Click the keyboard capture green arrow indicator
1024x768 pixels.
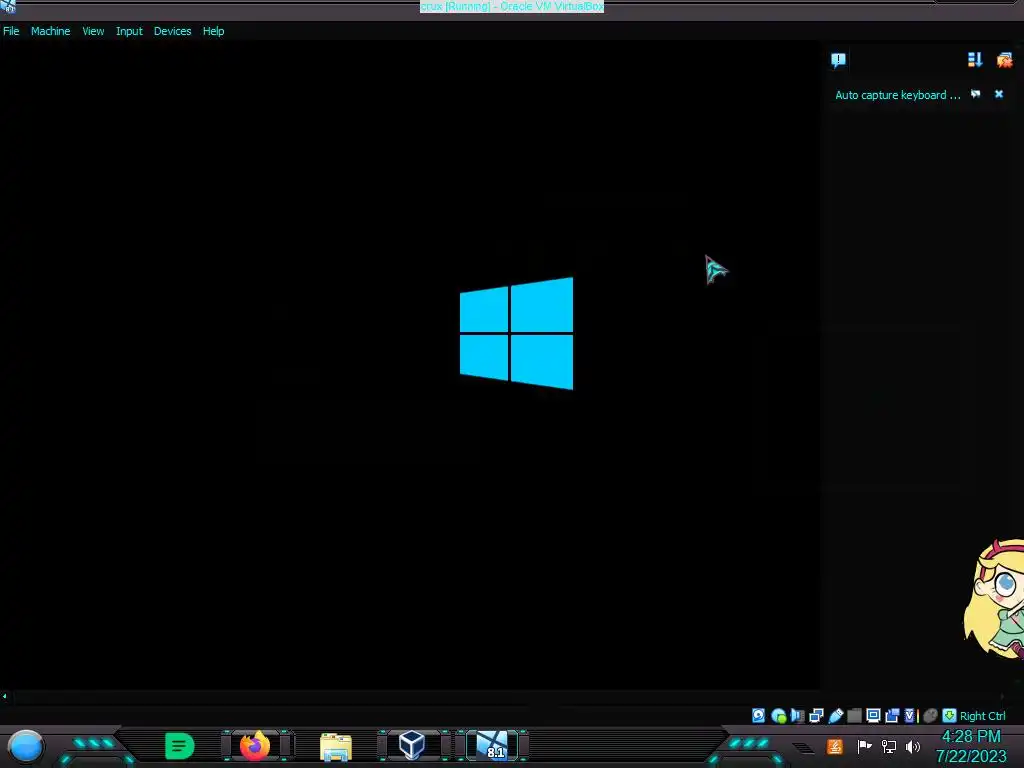pyautogui.click(x=950, y=716)
